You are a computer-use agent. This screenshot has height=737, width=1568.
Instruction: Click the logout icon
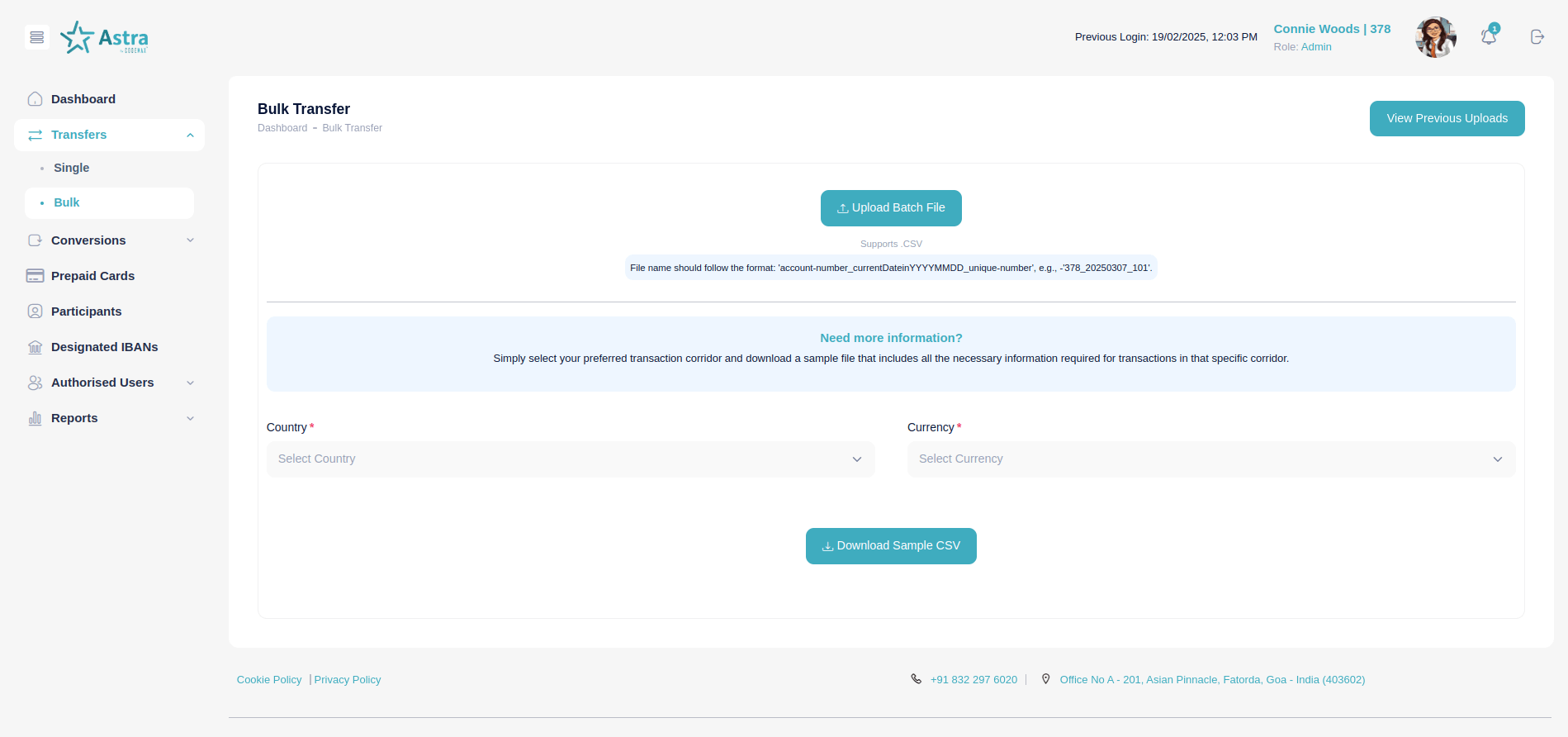click(x=1537, y=37)
